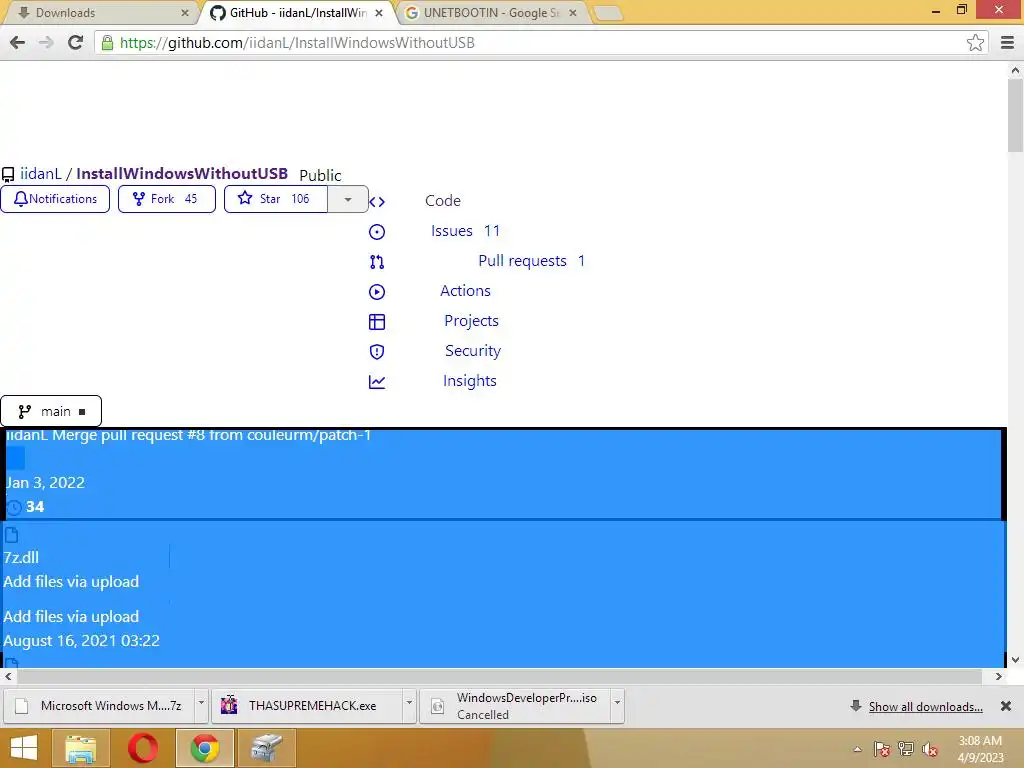This screenshot has height=768, width=1024.
Task: Open the Microsoft Windows M....7z downloaded file
Action: 99,706
